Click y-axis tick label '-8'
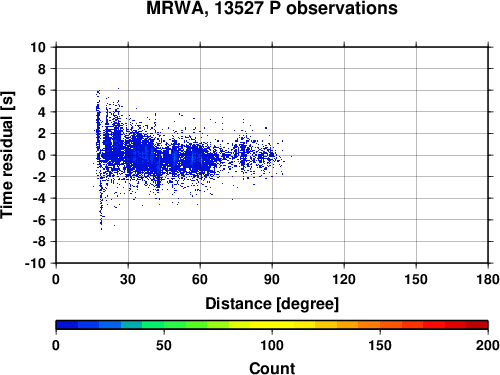Screen dimensions: 500x375 [39, 242]
